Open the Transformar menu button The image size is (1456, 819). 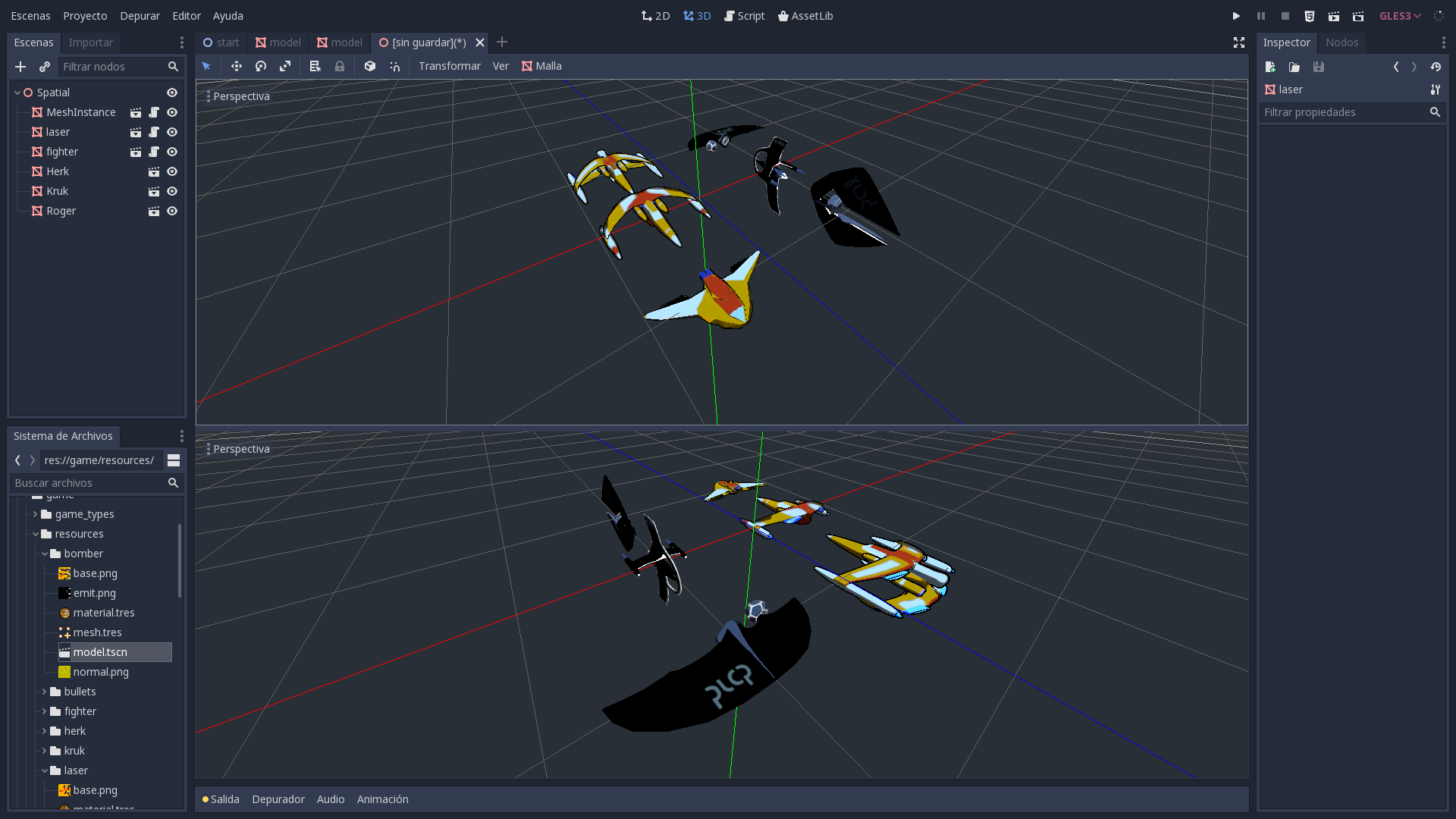click(x=449, y=66)
